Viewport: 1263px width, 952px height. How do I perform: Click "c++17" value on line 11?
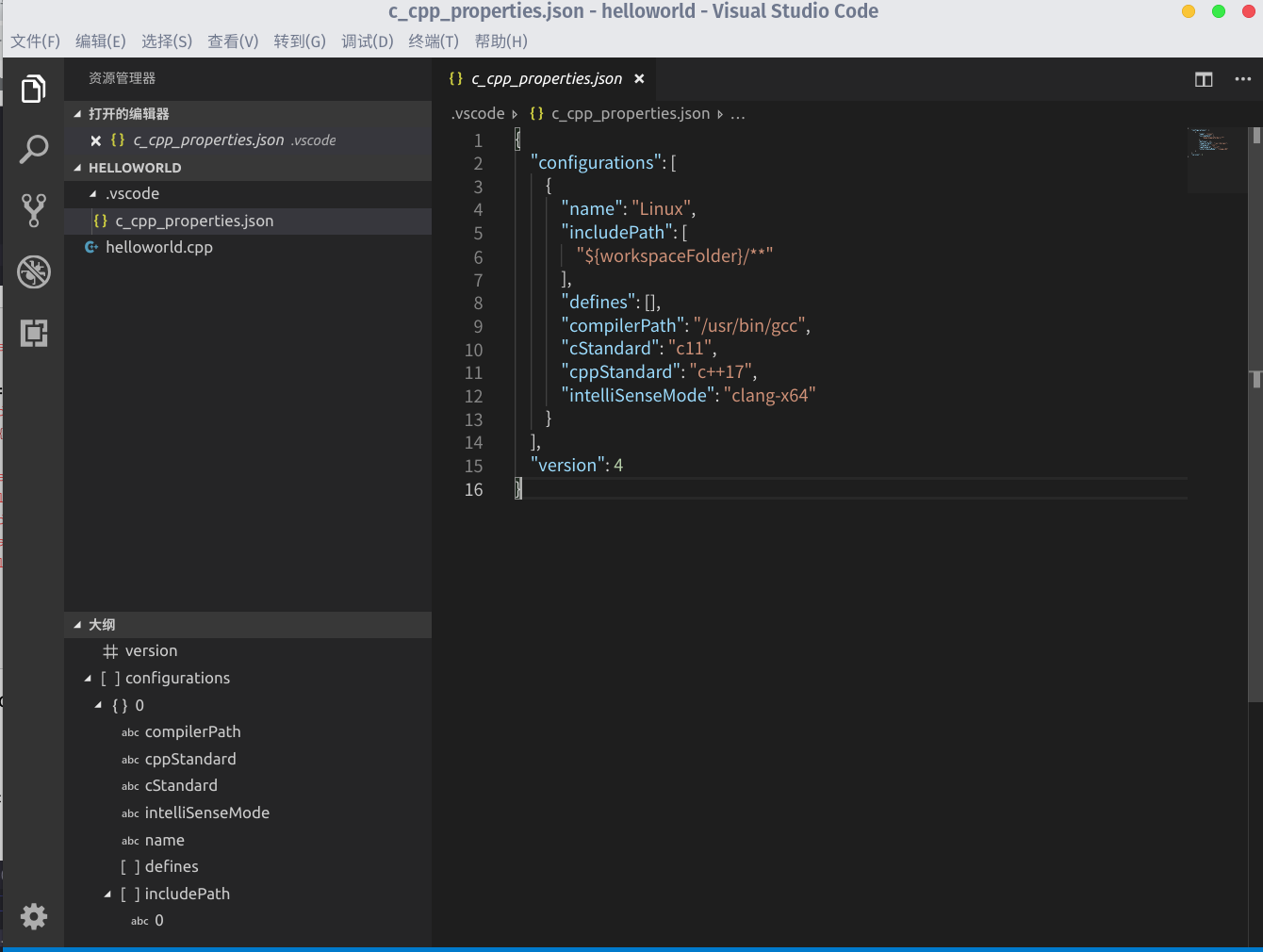tap(721, 372)
